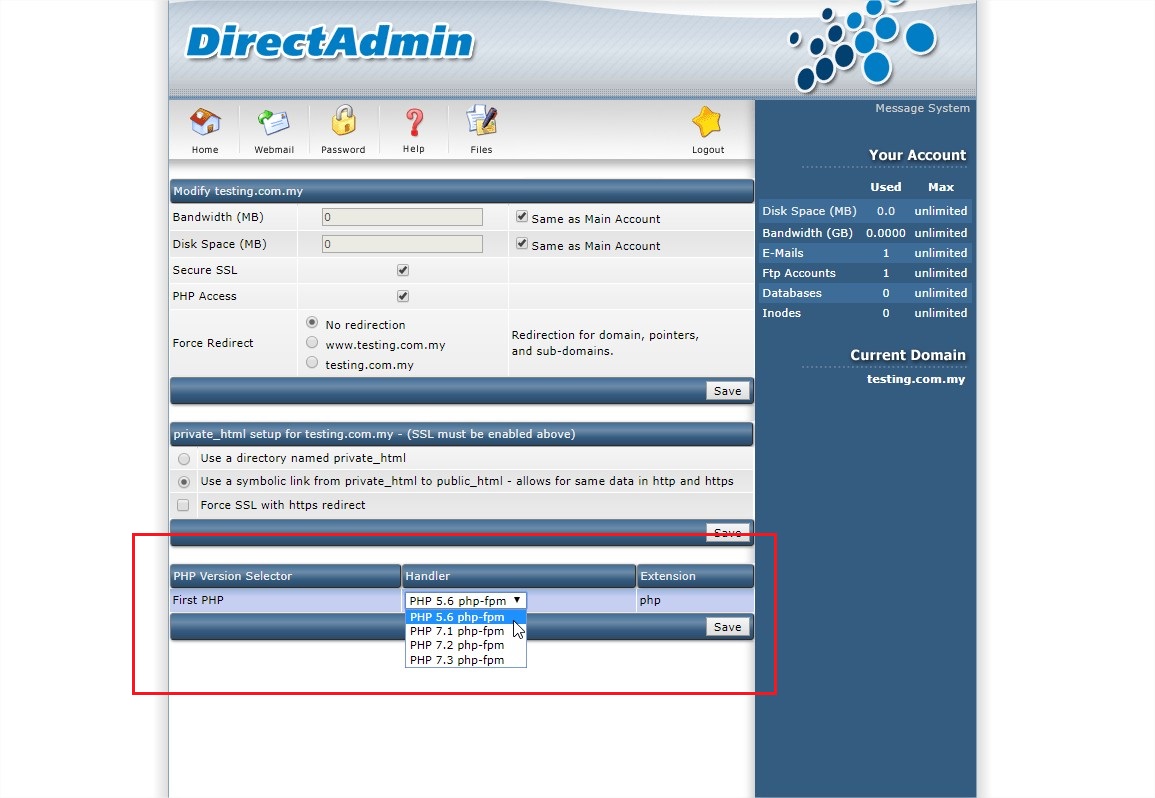Click the testing.com.my current domain link
This screenshot has width=1155, height=798.
click(x=916, y=379)
